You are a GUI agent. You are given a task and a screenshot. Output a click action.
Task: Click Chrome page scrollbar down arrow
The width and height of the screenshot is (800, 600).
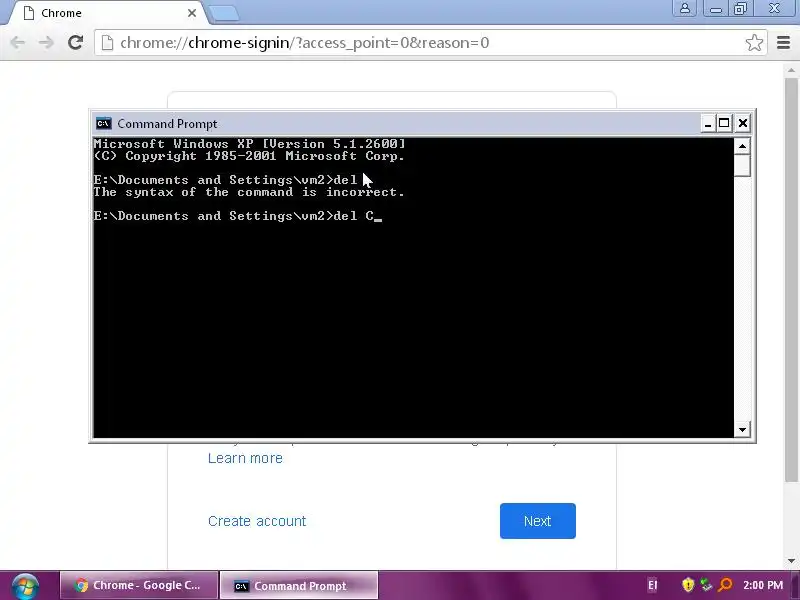[791, 560]
